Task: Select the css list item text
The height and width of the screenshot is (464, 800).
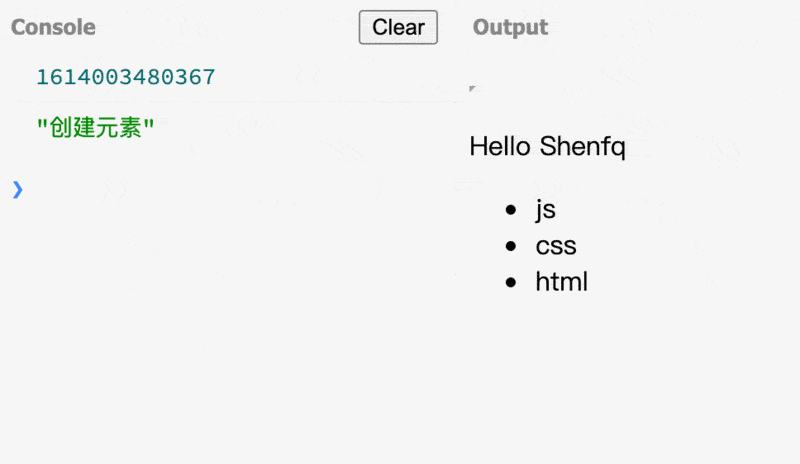Action: click(x=556, y=246)
